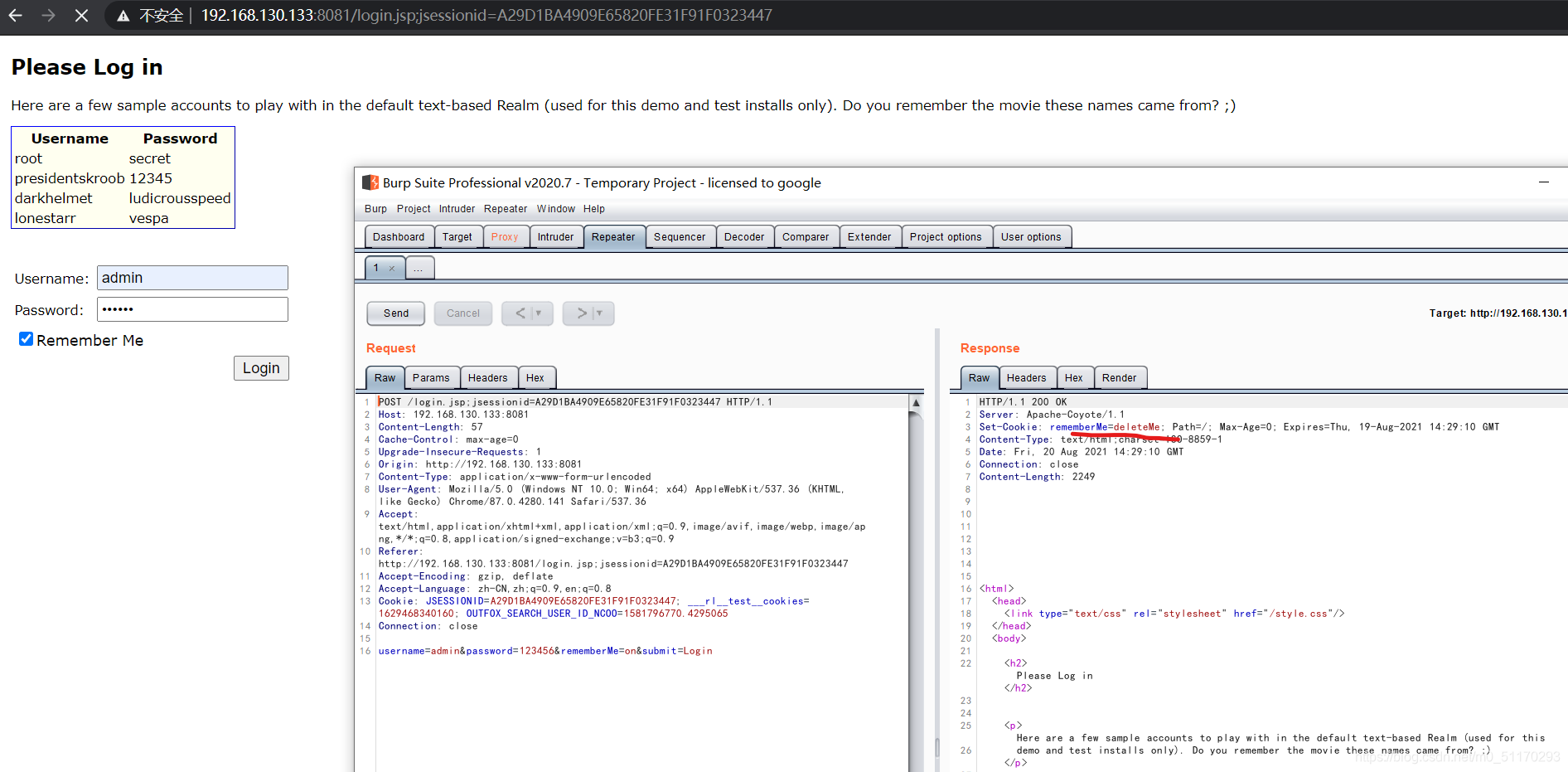This screenshot has height=772, width=1568.
Task: Click the 'presidentskroob' username cell
Action: [70, 178]
